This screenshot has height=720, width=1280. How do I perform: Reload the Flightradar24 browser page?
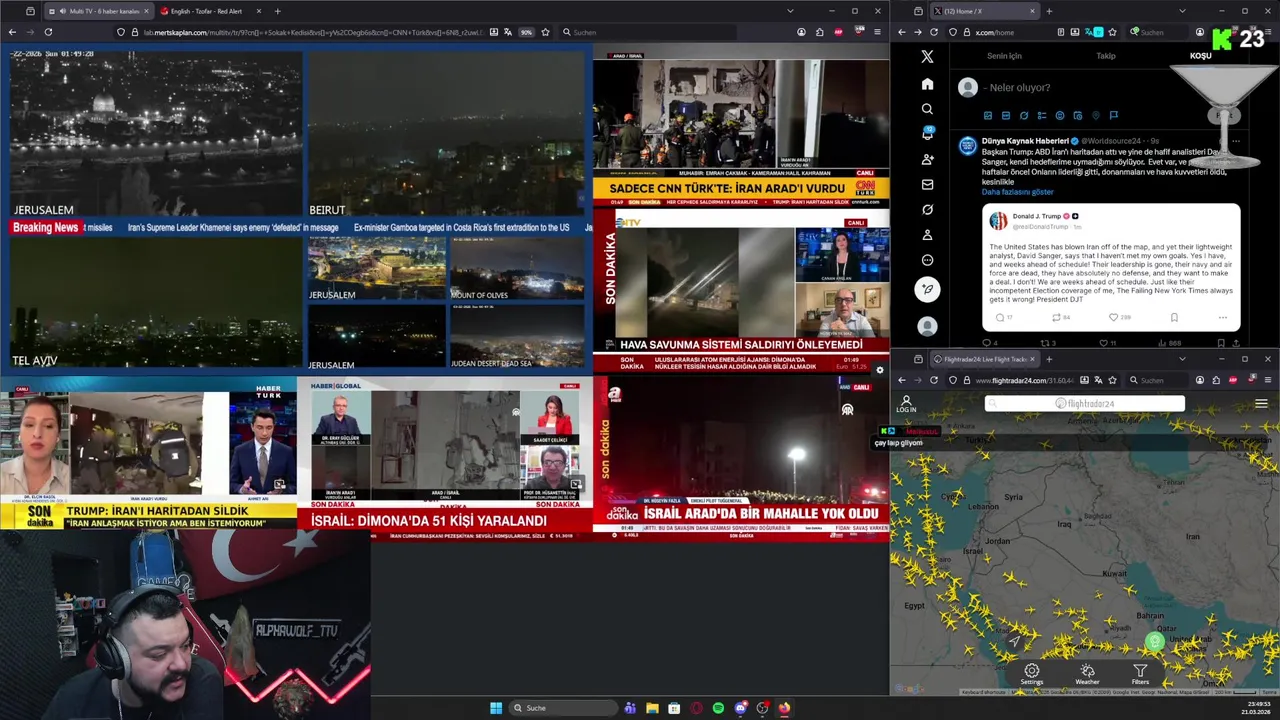[934, 380]
